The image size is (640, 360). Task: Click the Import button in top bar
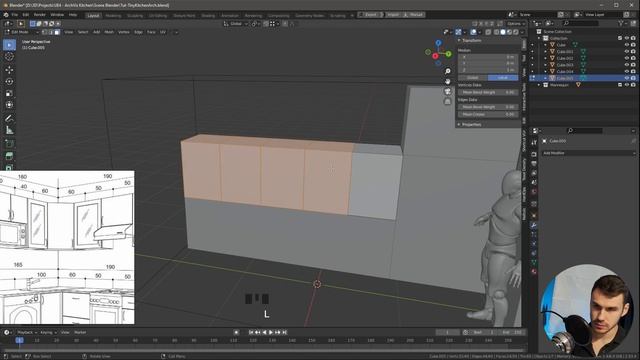[x=393, y=15]
